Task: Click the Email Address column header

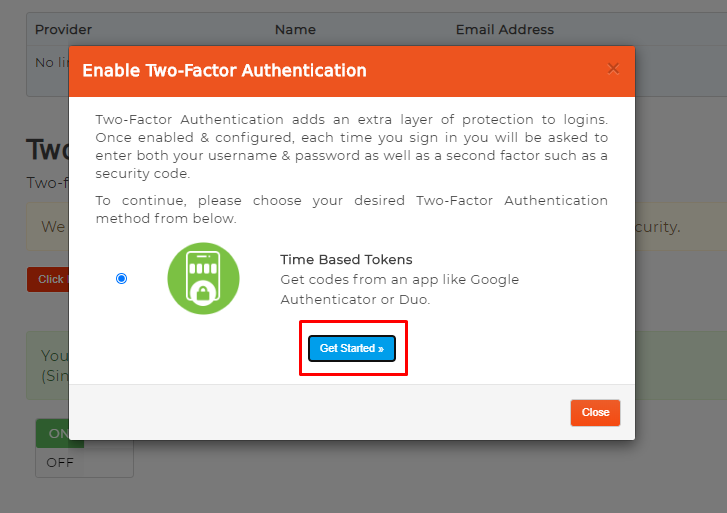Action: [x=504, y=30]
